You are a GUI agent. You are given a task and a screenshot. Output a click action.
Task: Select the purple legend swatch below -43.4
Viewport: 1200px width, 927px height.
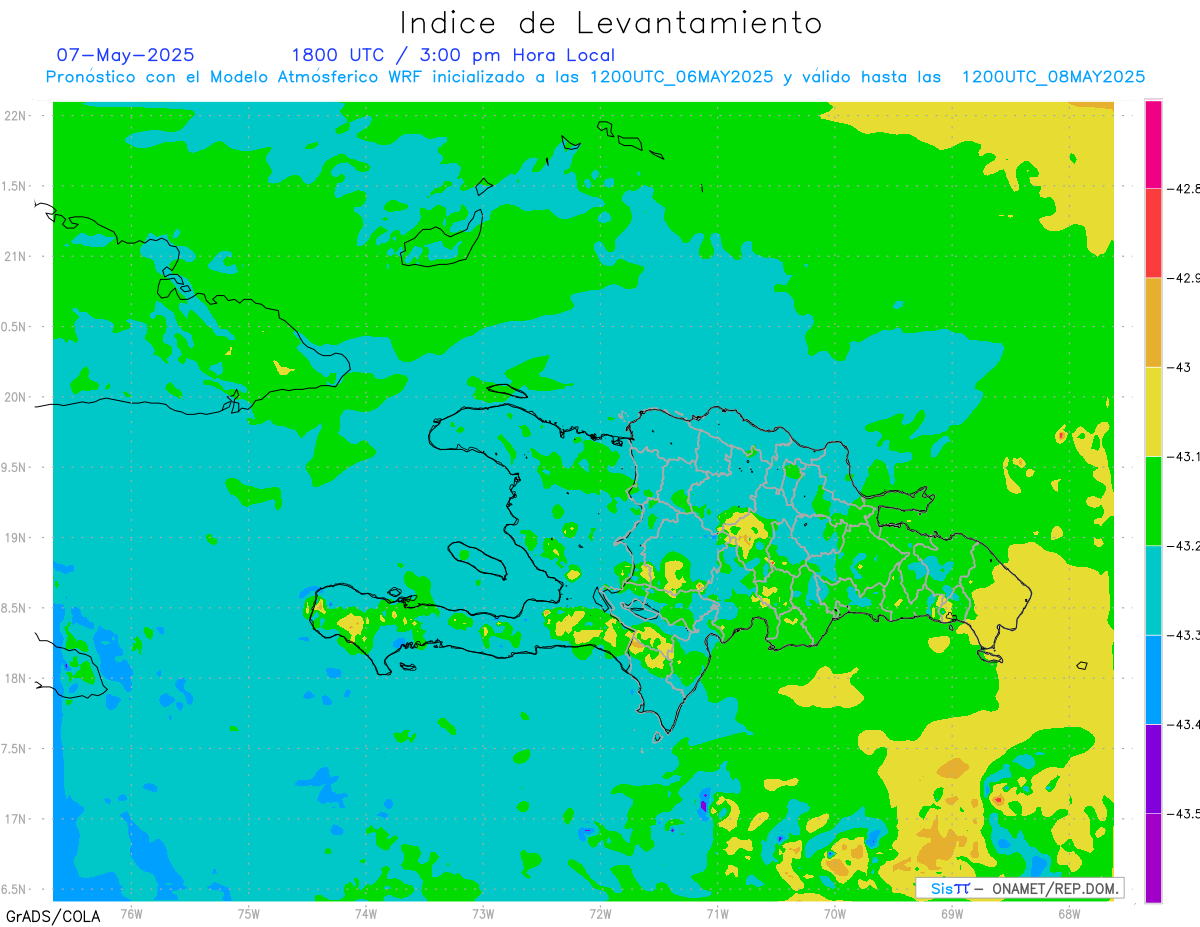1153,768
